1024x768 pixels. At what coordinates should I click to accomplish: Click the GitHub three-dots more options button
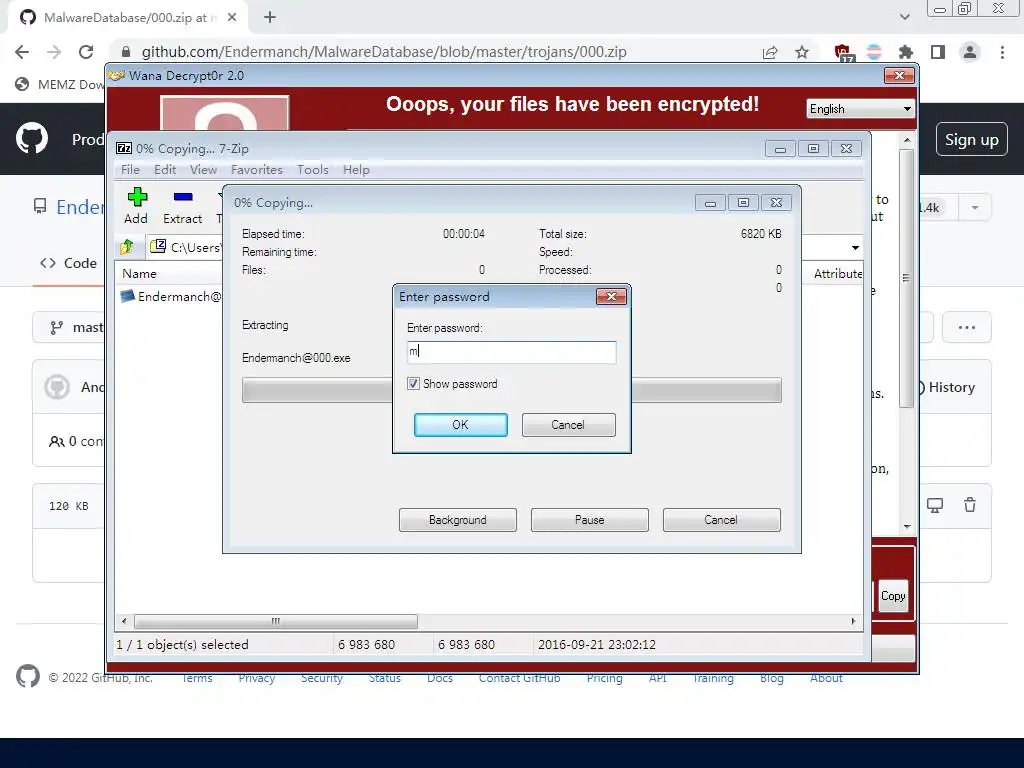point(967,327)
